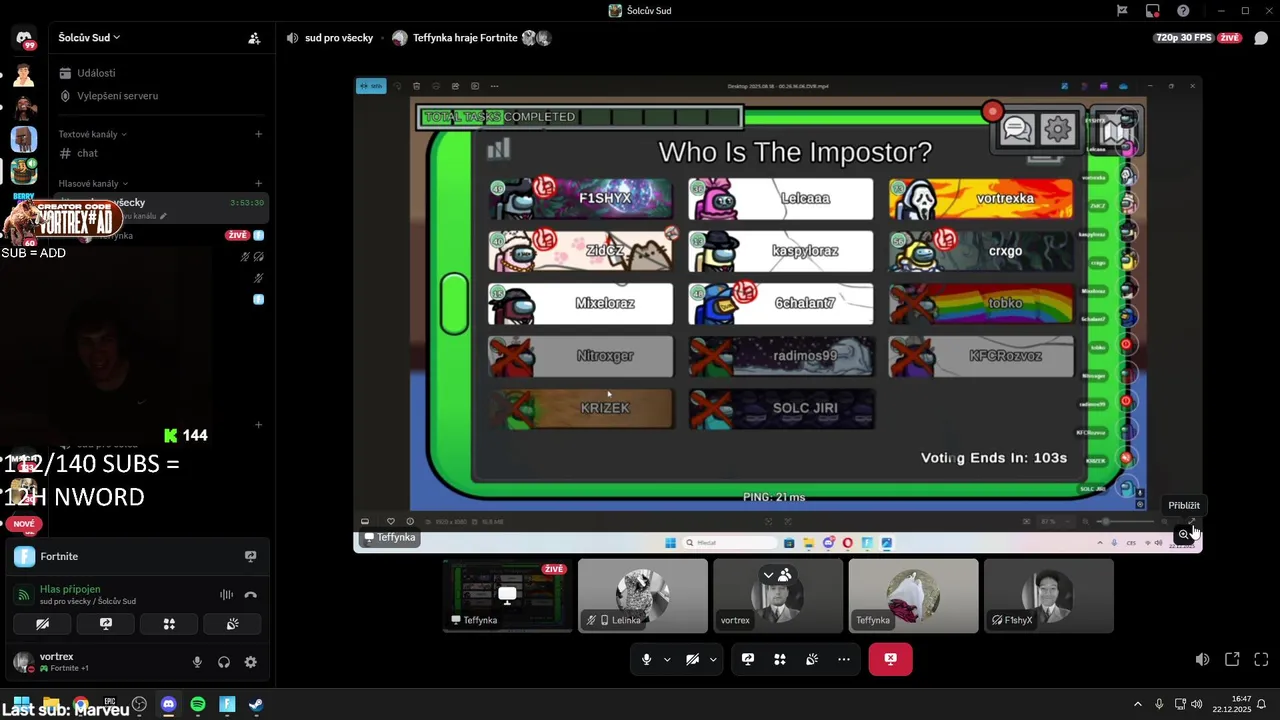Collapse the Textové kanály category
1280x720 pixels.
point(92,134)
